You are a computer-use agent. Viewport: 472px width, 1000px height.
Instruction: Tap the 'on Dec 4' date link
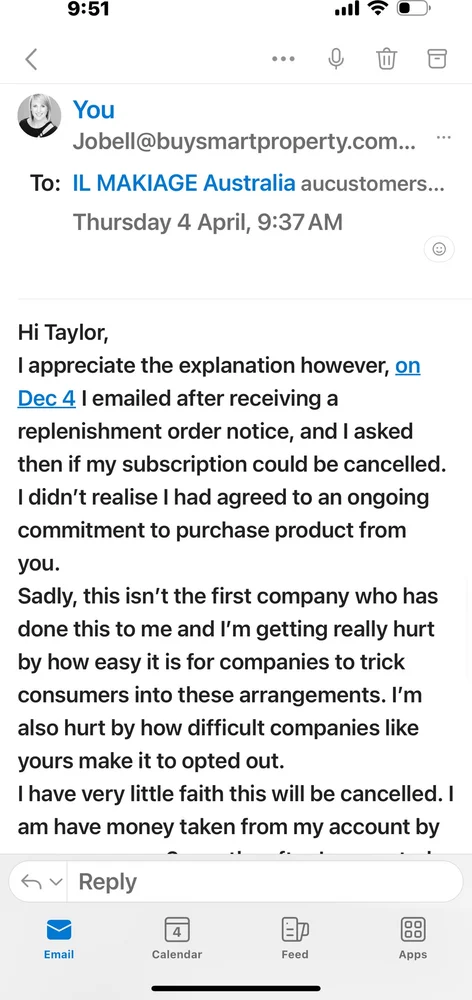click(x=219, y=382)
